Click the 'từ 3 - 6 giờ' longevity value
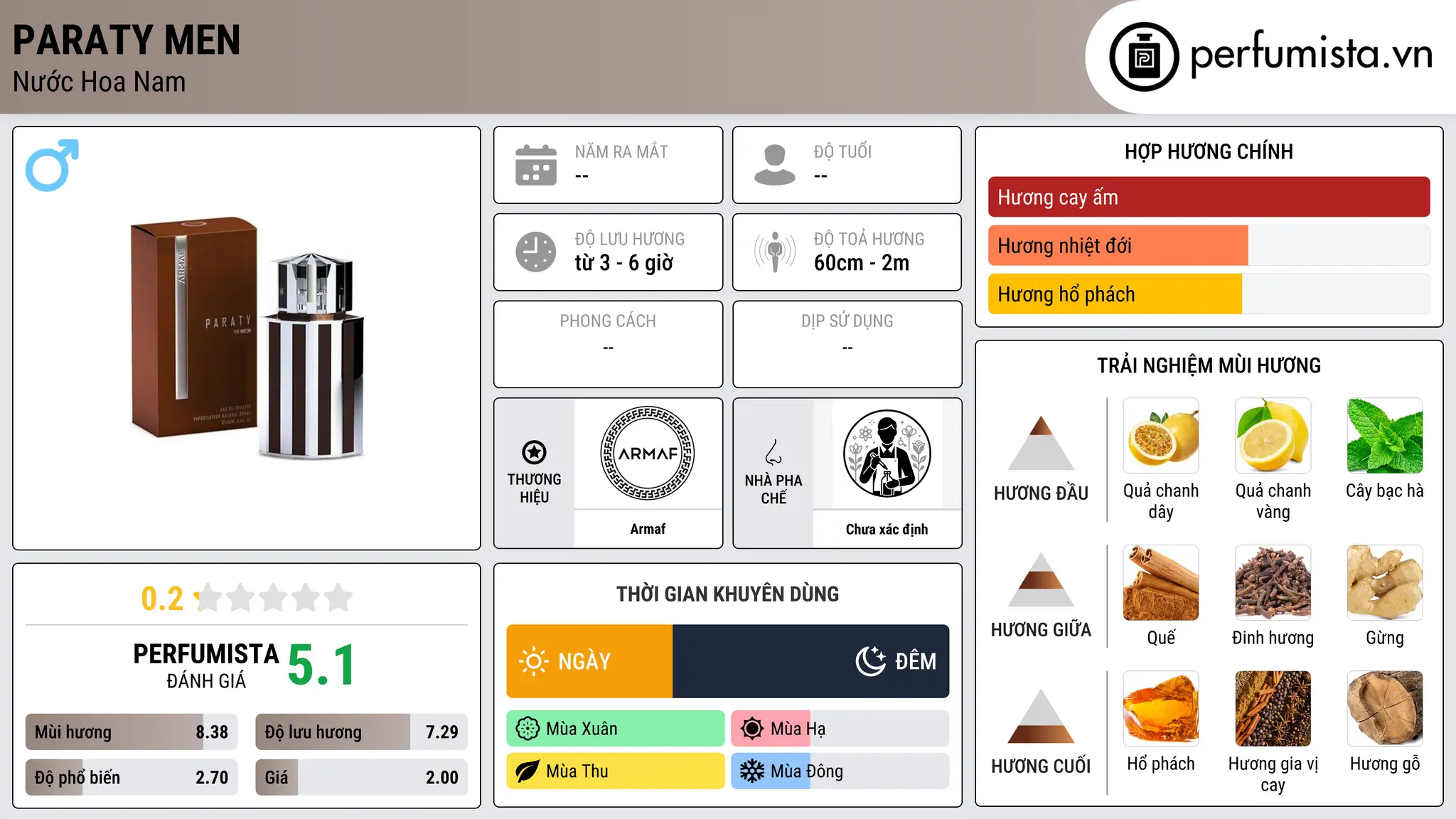 coord(624,263)
